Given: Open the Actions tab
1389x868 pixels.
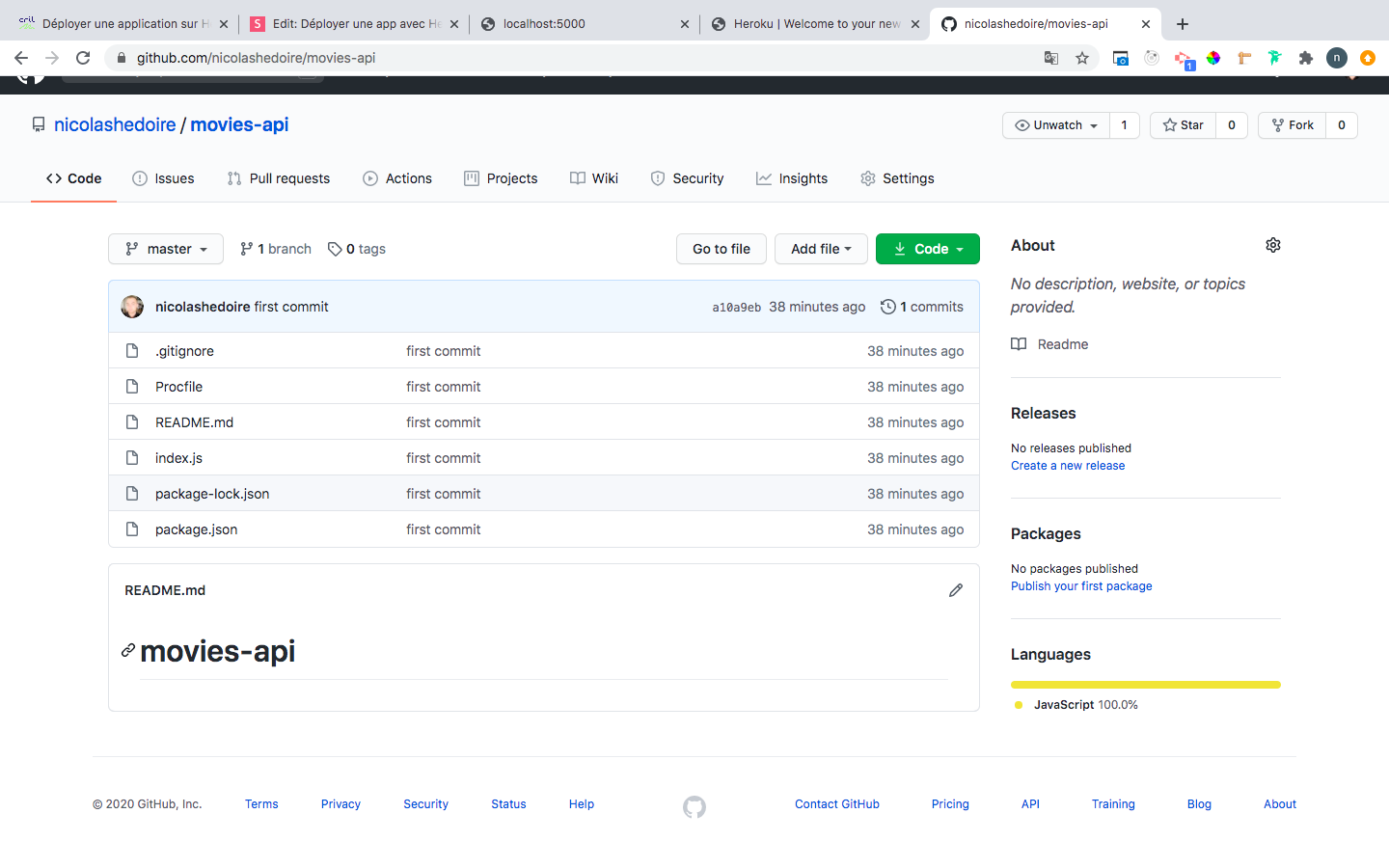Looking at the screenshot, I should click(397, 178).
